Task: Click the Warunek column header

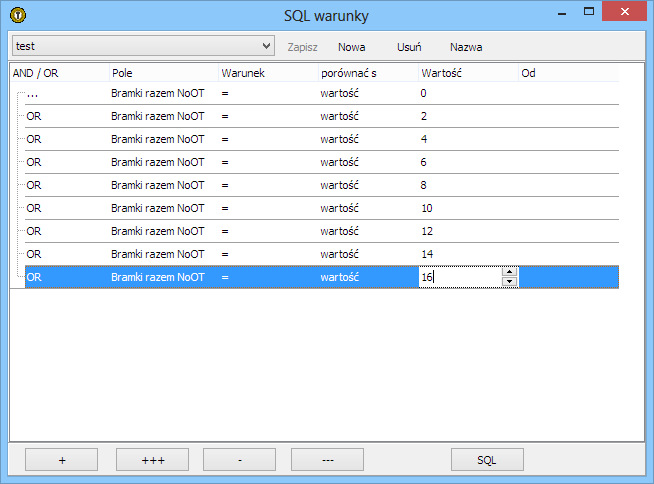Action: pyautogui.click(x=269, y=73)
